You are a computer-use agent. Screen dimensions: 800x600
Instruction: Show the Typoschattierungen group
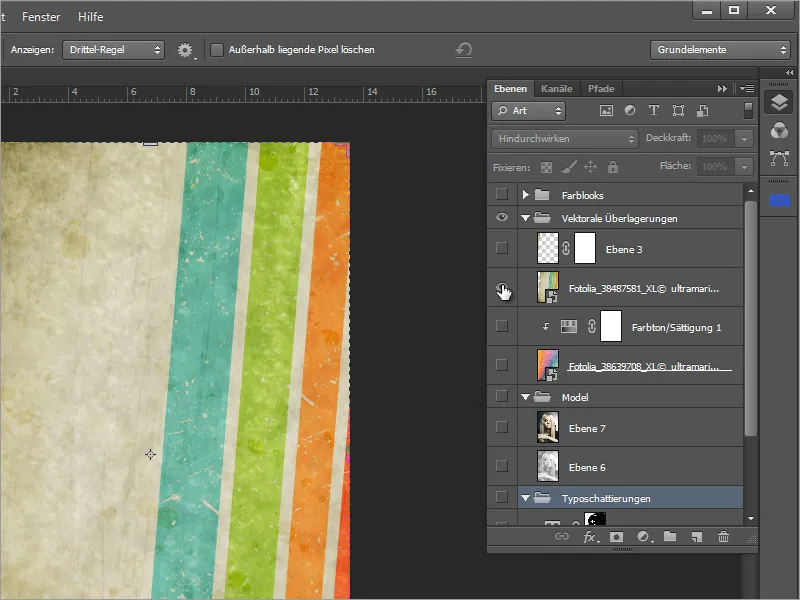502,497
